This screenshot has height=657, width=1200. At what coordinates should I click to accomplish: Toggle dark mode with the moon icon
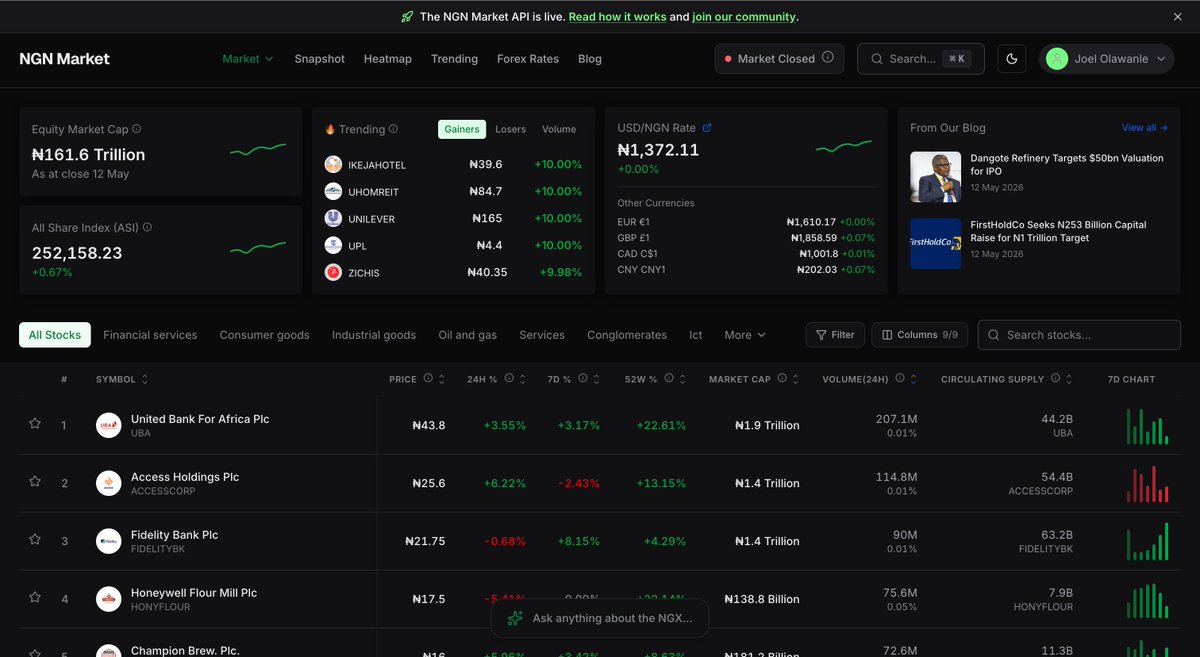pyautogui.click(x=1012, y=59)
